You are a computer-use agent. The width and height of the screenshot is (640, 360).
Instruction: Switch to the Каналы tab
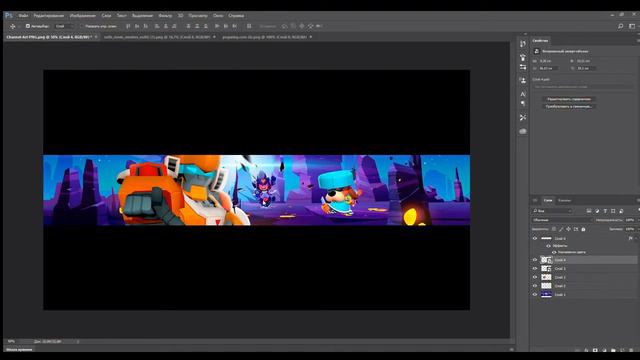tap(564, 200)
